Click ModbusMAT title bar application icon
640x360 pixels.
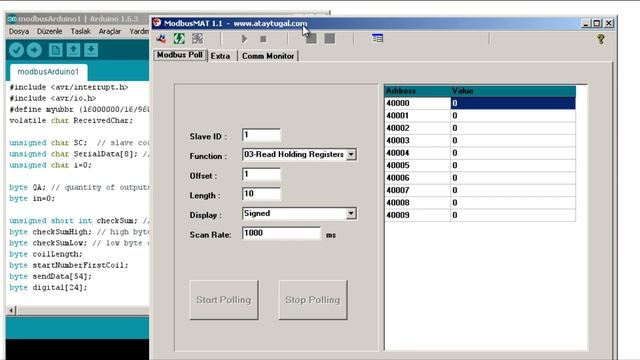pyautogui.click(x=157, y=23)
